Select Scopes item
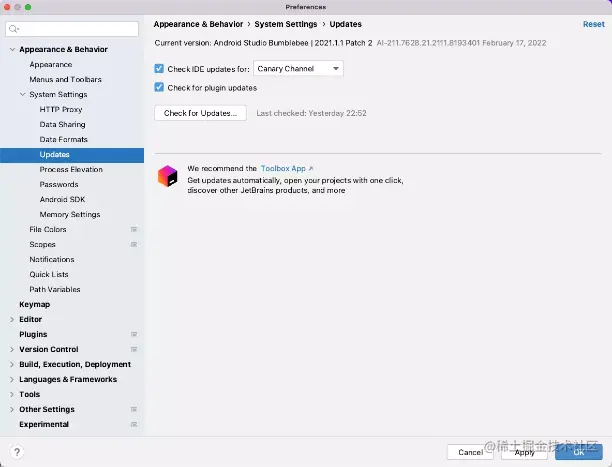 click(43, 244)
